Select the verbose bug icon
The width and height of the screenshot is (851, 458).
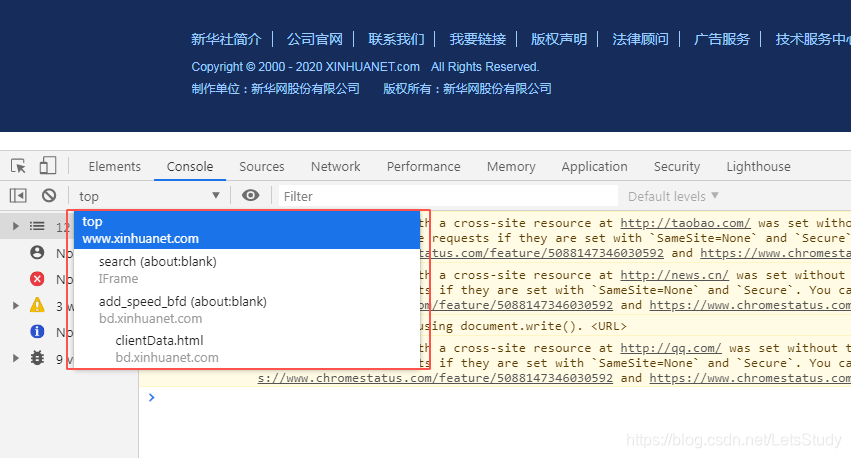click(x=37, y=358)
